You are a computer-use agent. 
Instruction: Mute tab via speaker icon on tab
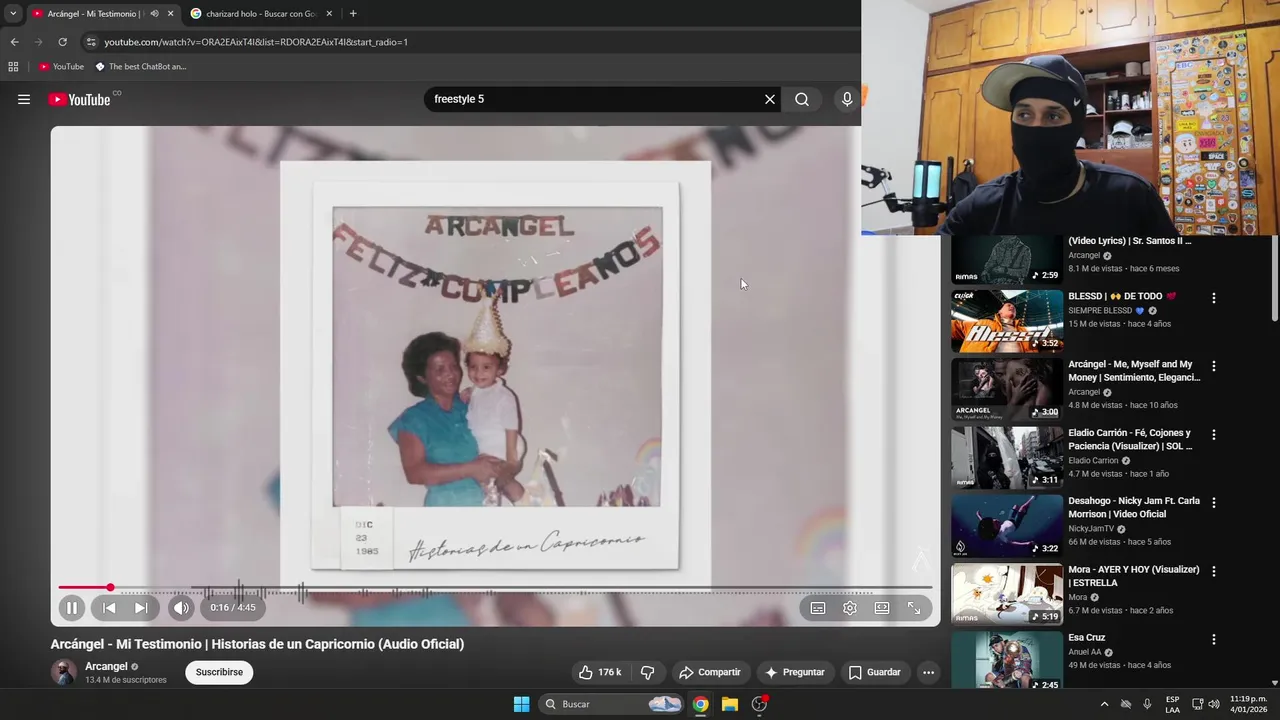coord(154,14)
